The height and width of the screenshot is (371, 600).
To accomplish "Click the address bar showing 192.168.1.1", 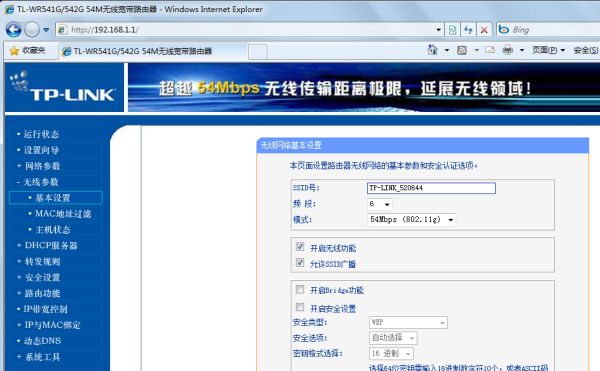I will (245, 30).
